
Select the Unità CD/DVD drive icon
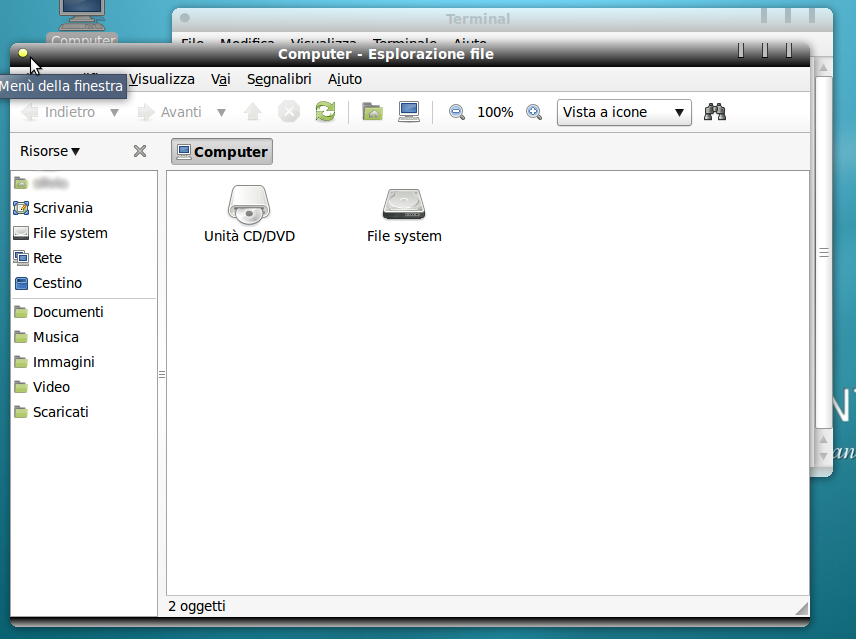click(249, 205)
